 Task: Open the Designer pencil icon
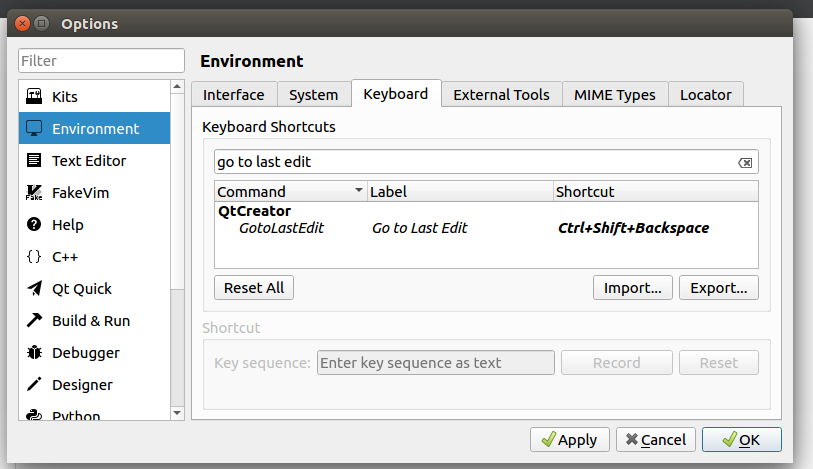[x=34, y=385]
